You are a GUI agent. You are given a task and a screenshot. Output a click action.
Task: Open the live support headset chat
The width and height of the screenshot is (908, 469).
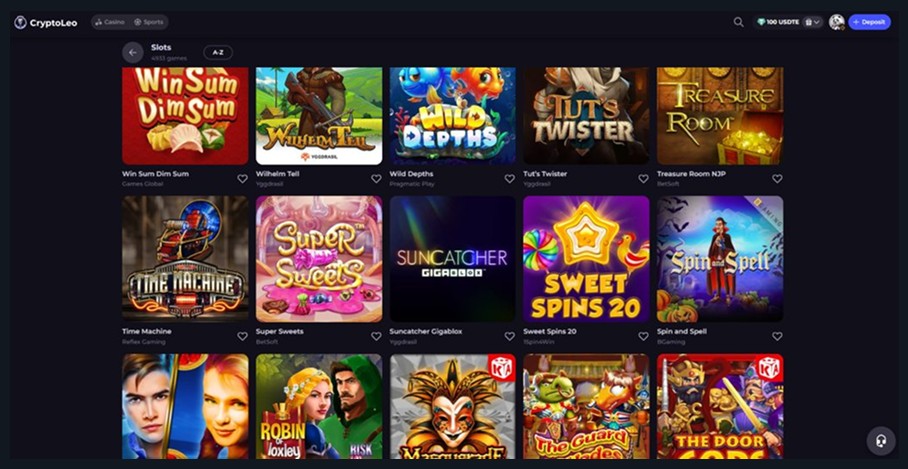click(x=881, y=441)
